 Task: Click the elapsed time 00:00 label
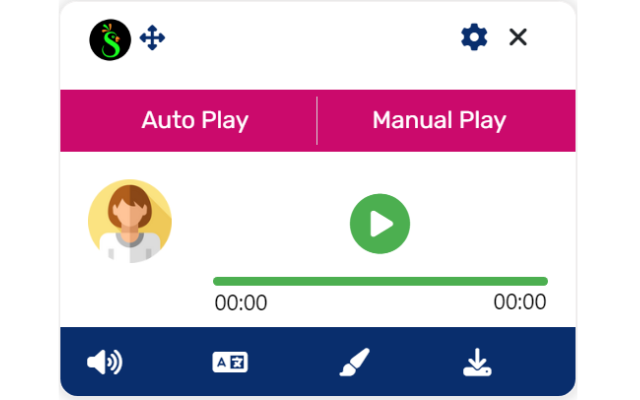pyautogui.click(x=241, y=303)
